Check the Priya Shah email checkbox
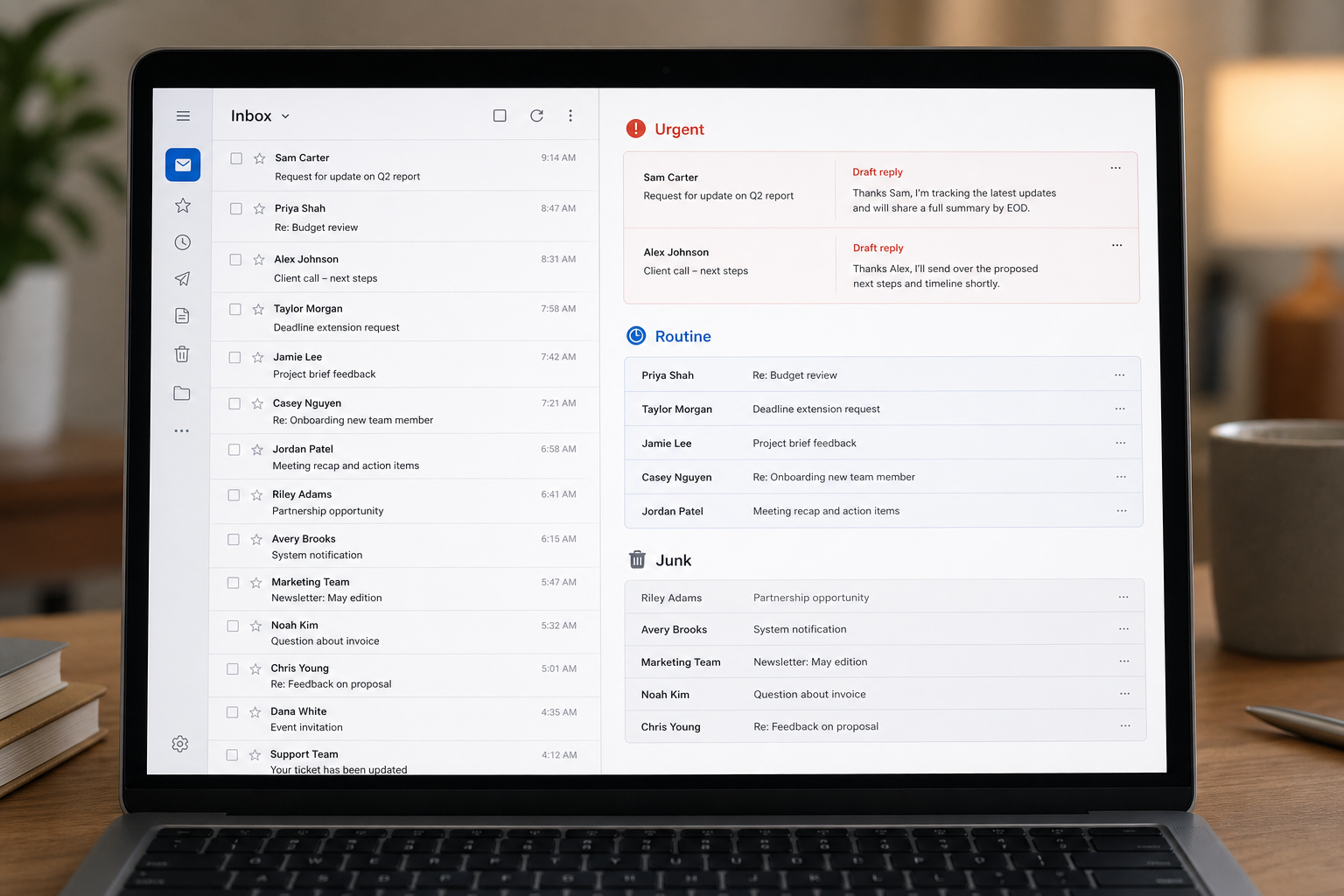The width and height of the screenshot is (1344, 896). point(236,209)
